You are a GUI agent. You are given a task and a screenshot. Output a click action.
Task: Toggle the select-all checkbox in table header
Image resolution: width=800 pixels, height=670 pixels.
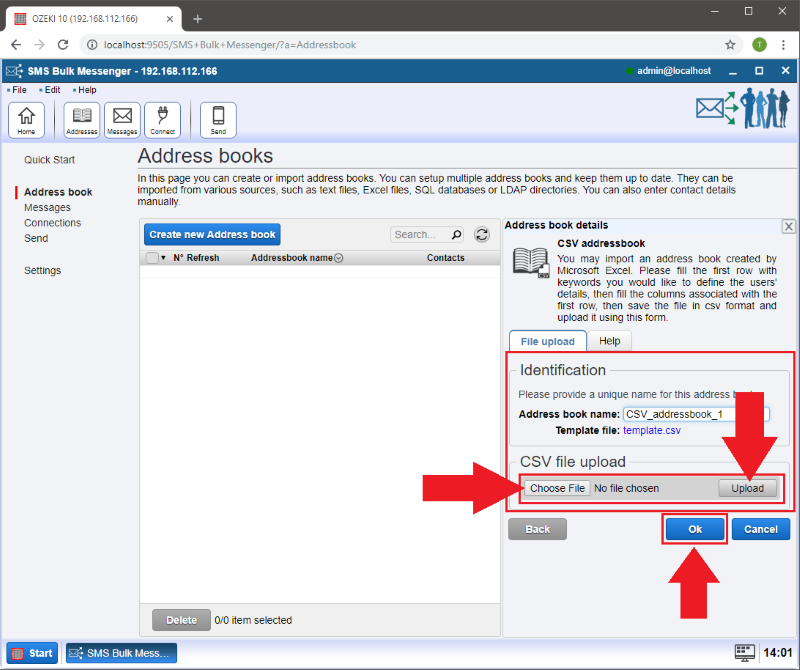(152, 258)
